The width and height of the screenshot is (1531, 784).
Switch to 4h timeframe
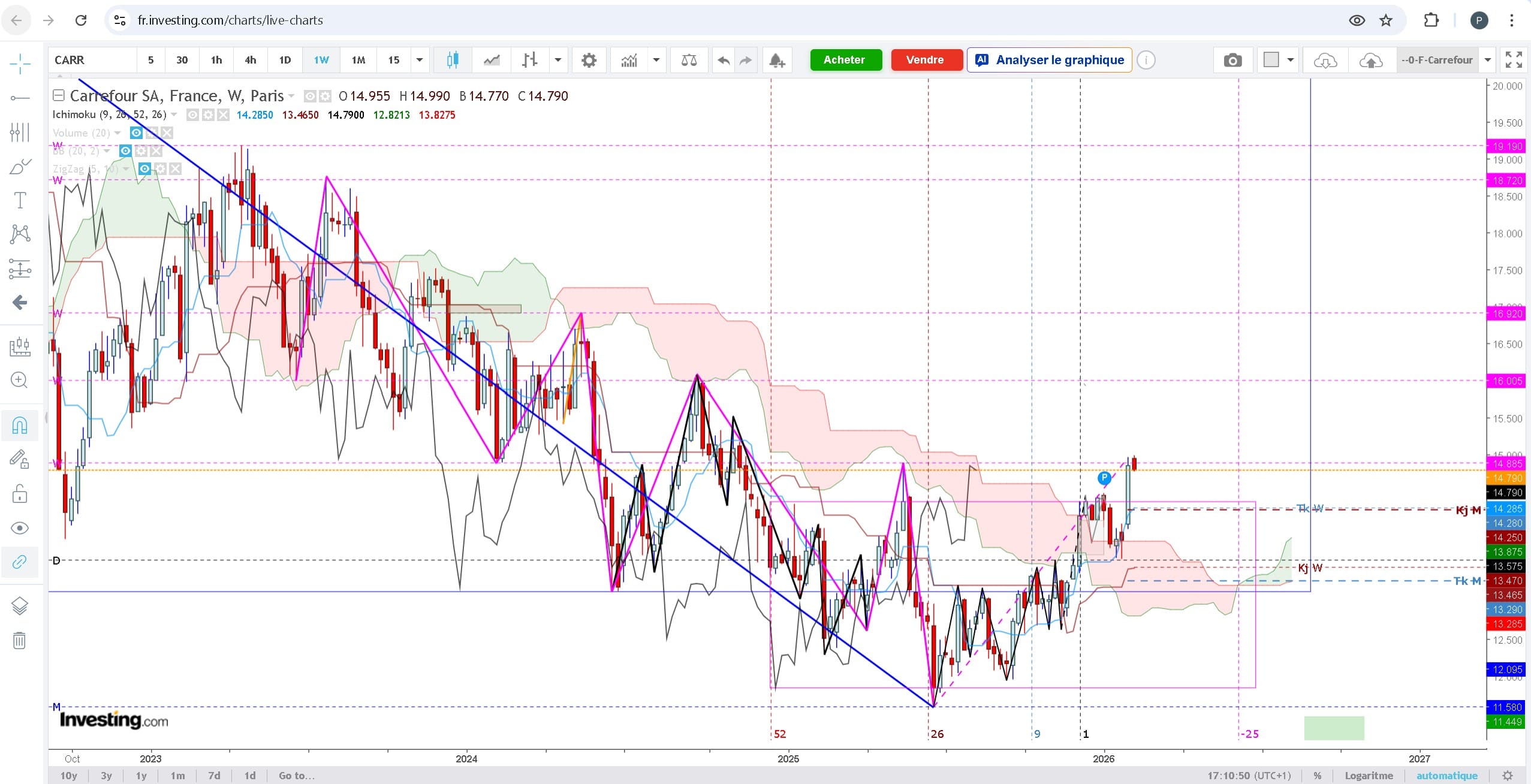[251, 60]
